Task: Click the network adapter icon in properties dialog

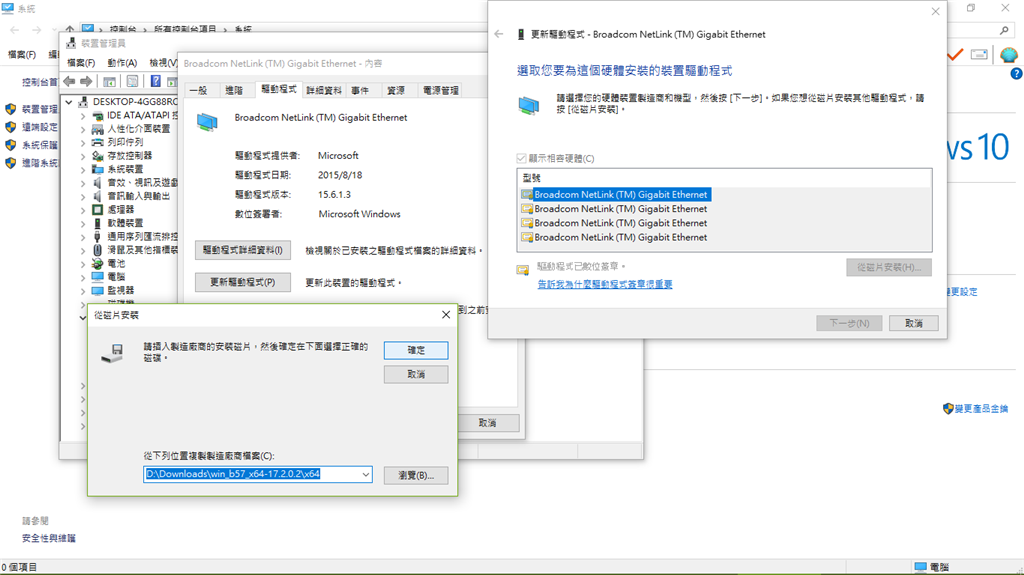Action: pyautogui.click(x=208, y=122)
